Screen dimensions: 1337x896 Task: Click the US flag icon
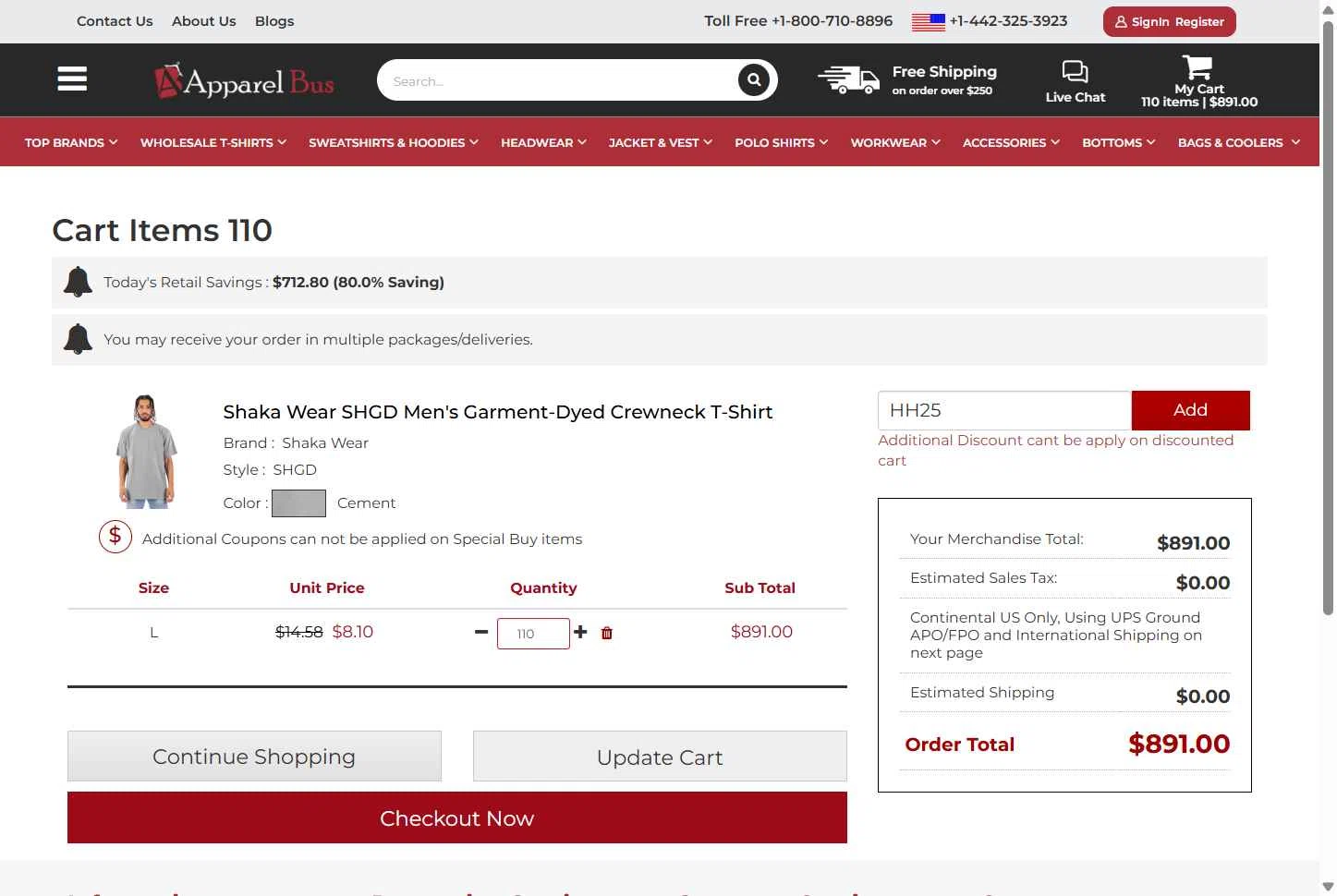929,22
